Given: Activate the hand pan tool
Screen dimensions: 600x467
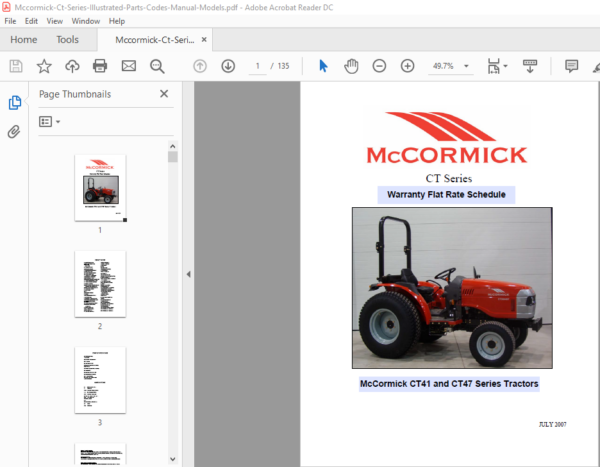Looking at the screenshot, I should 351,66.
